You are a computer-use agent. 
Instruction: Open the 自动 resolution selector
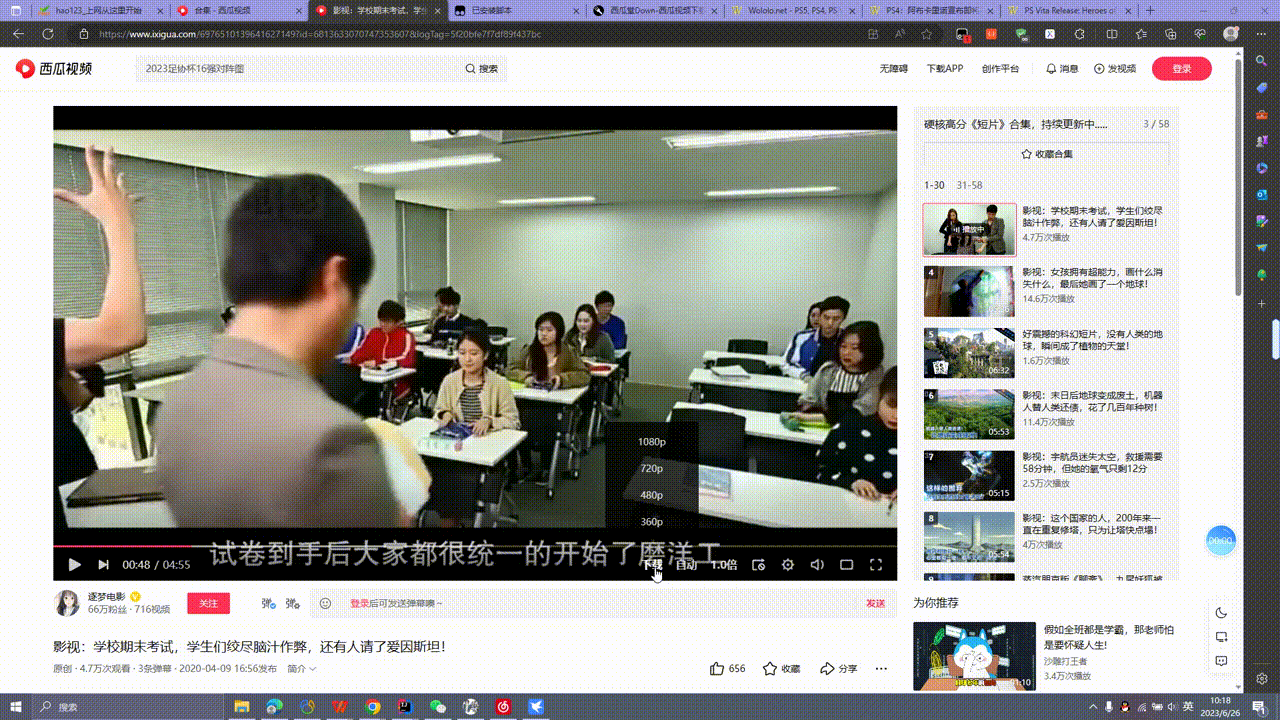click(686, 565)
